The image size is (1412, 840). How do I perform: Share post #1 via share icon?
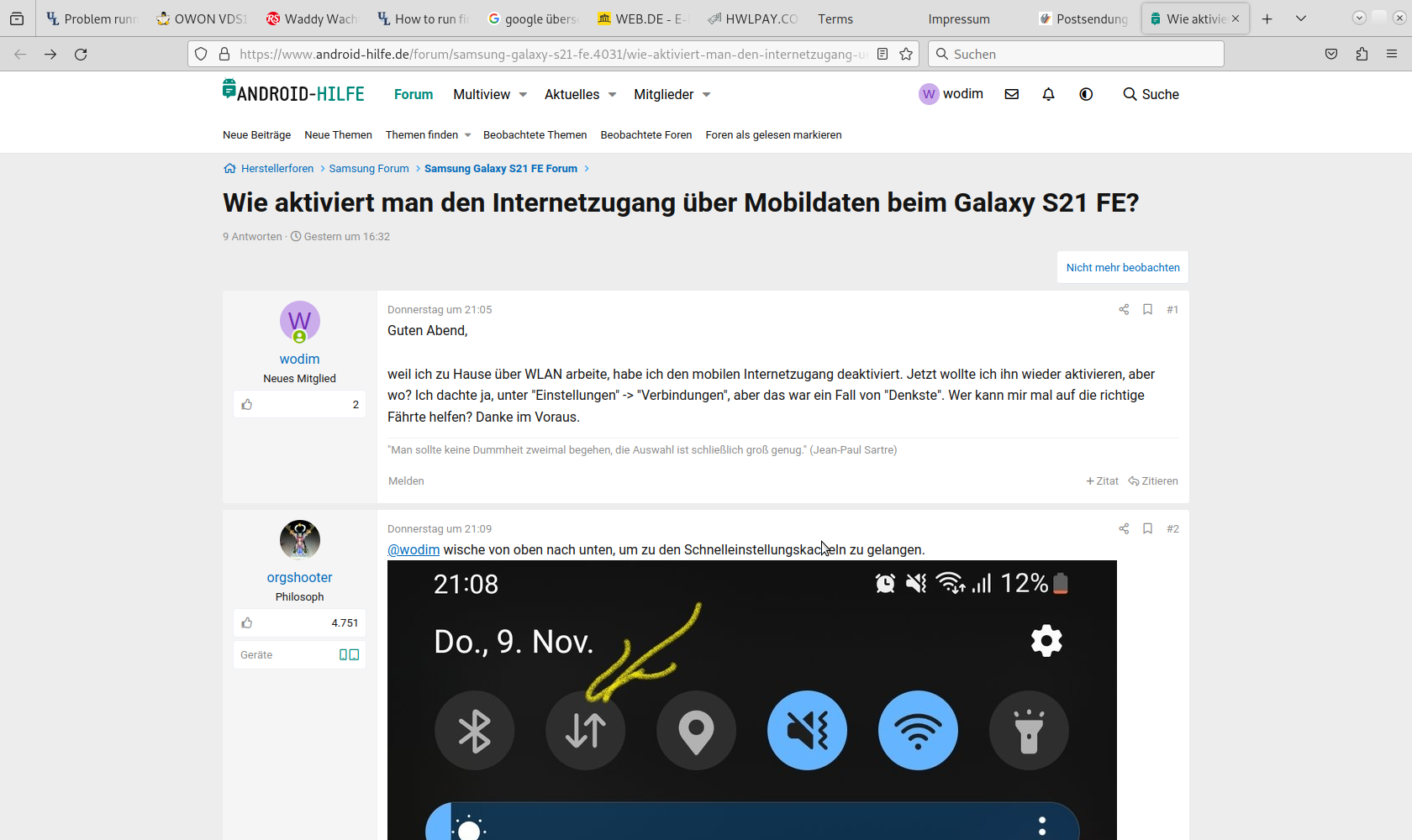1124,310
